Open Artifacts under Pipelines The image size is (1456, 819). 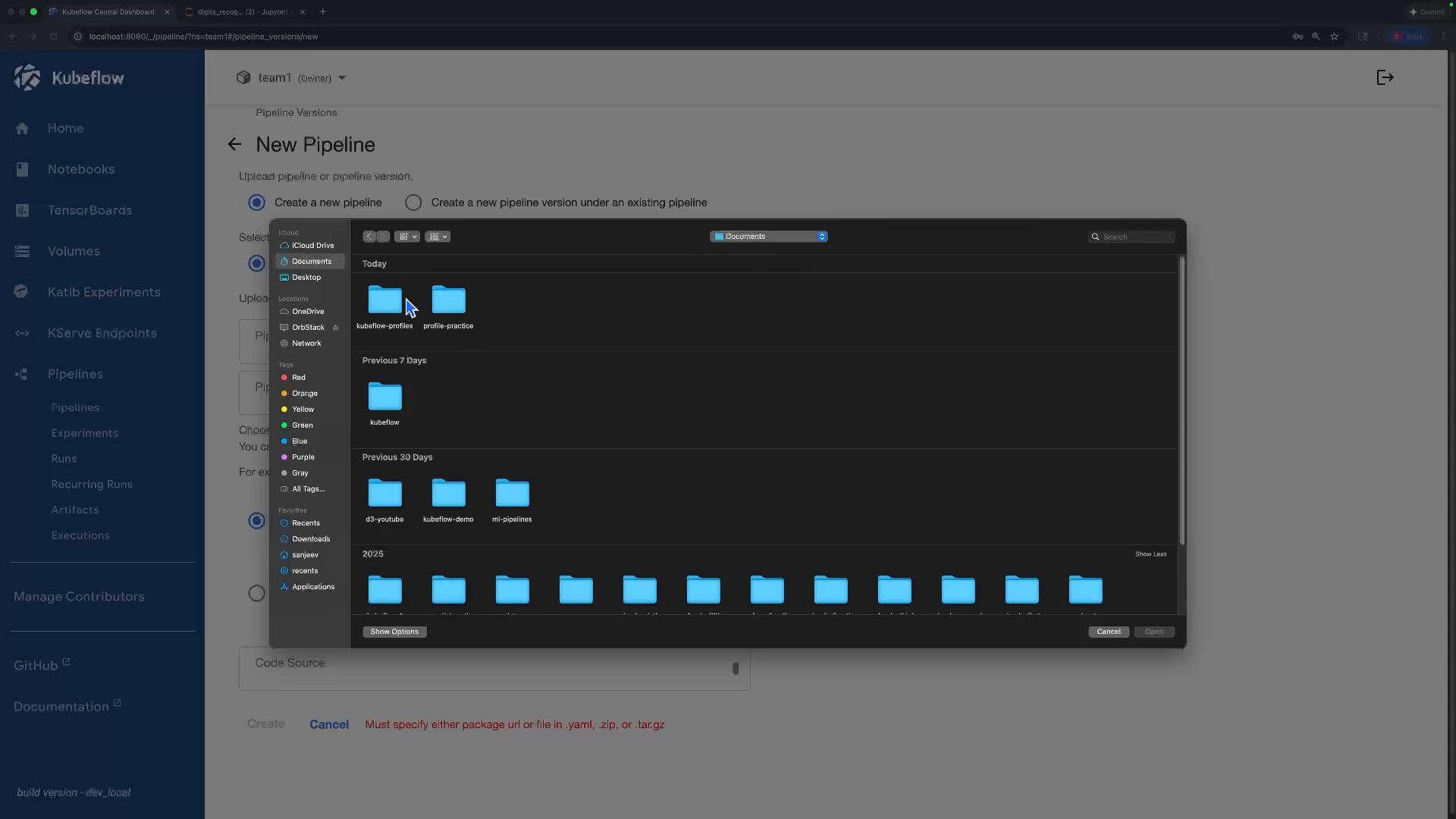tap(75, 510)
